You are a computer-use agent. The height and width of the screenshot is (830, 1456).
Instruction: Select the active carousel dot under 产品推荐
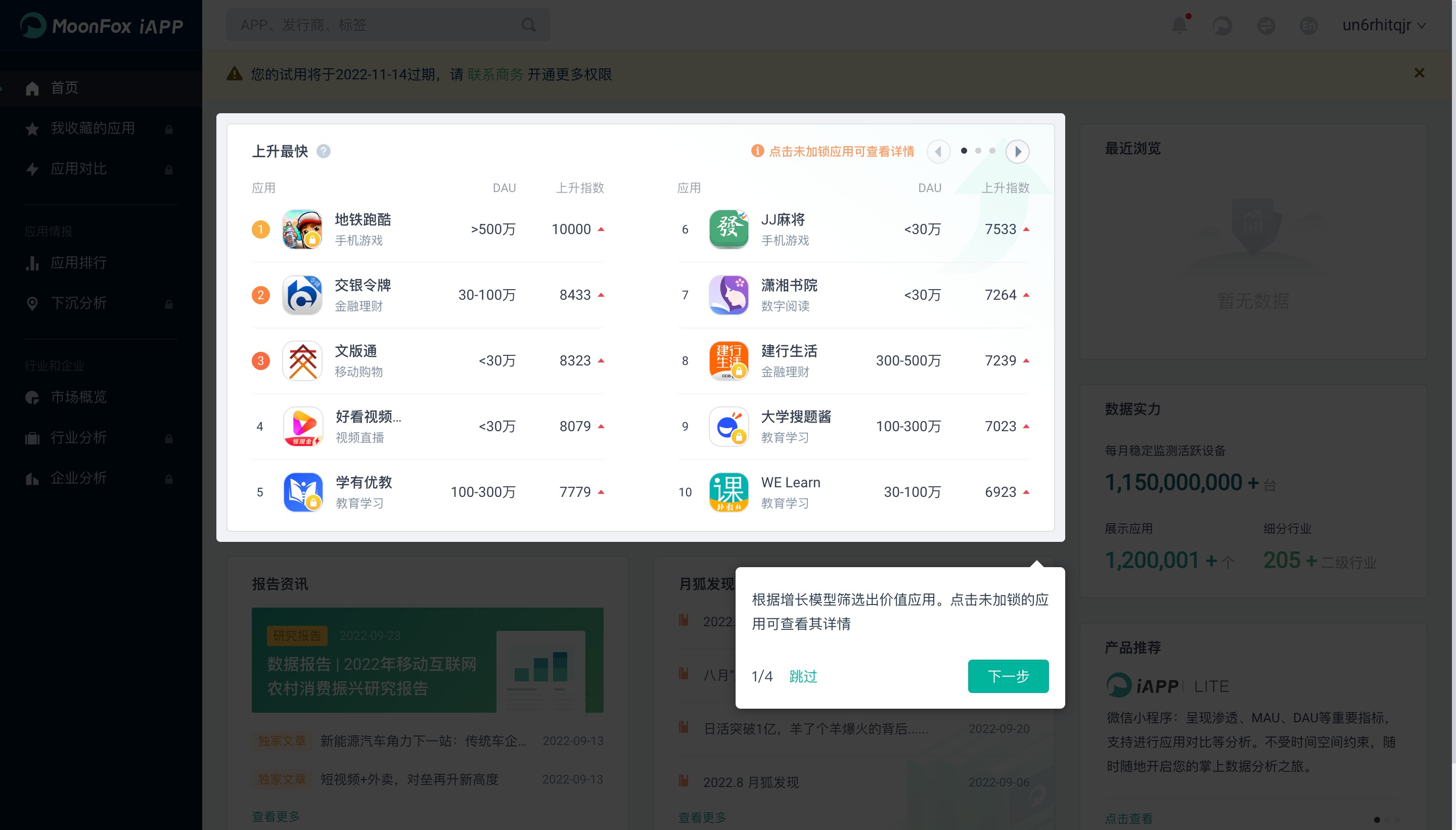(x=1377, y=820)
